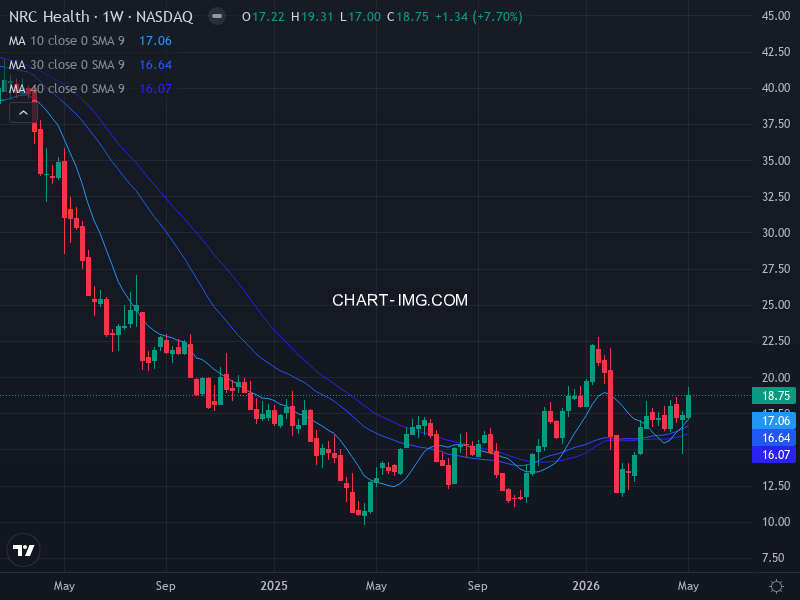
Task: Click the grey pill icon next to NASDAQ
Action: (217, 16)
